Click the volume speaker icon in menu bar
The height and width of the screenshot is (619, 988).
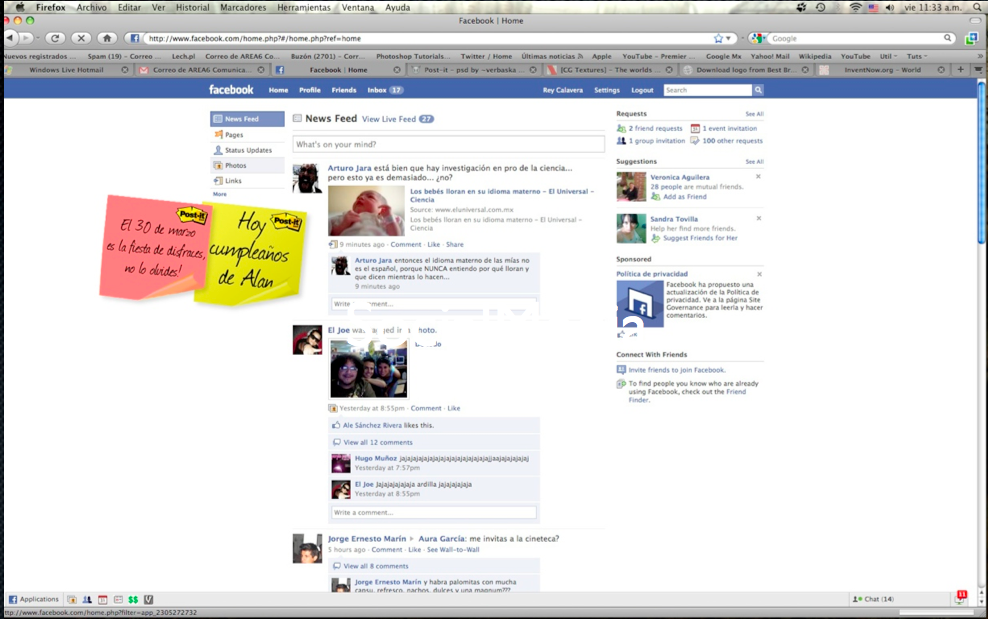coord(890,8)
